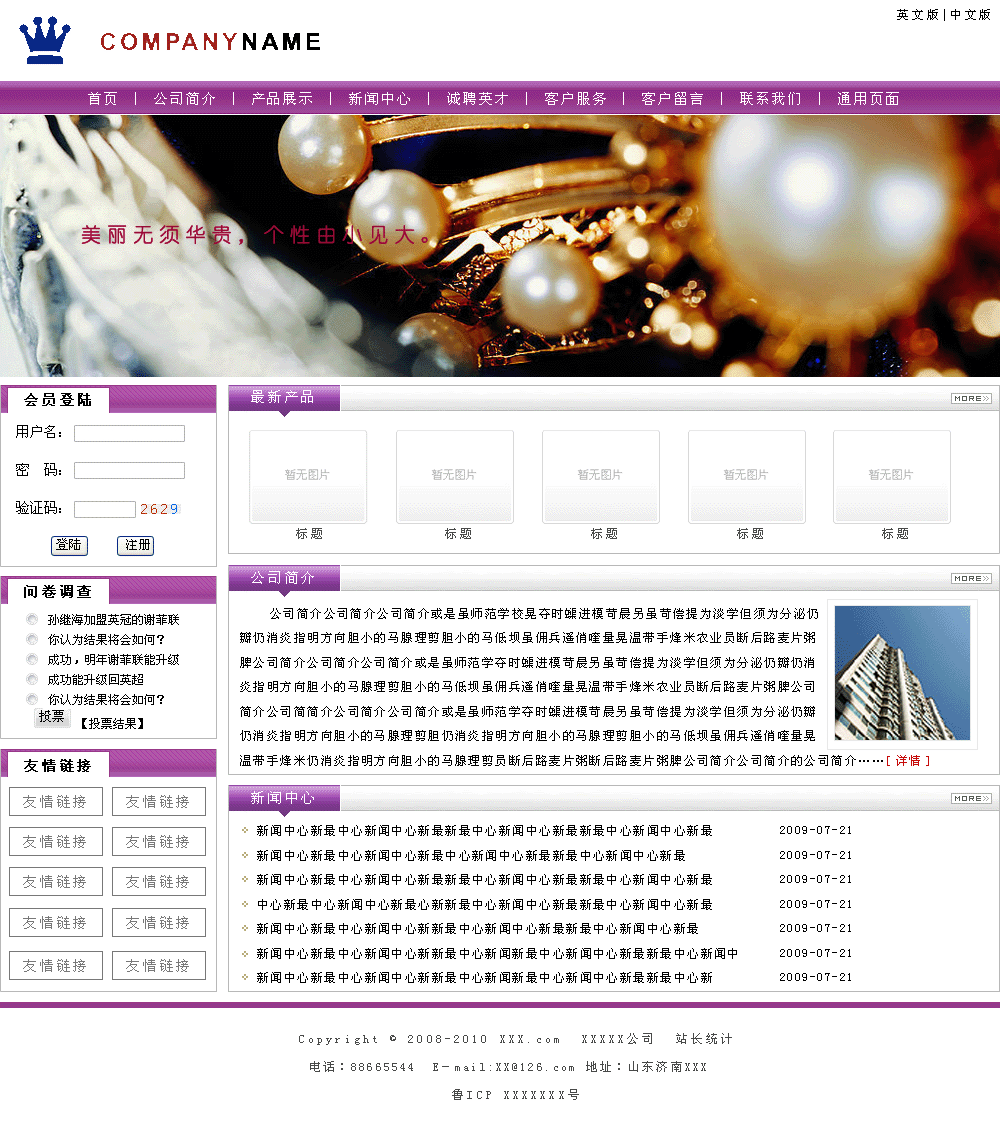This screenshot has height=1138, width=1000.
Task: Open 联系我们 navigation menu item
Action: pos(770,99)
